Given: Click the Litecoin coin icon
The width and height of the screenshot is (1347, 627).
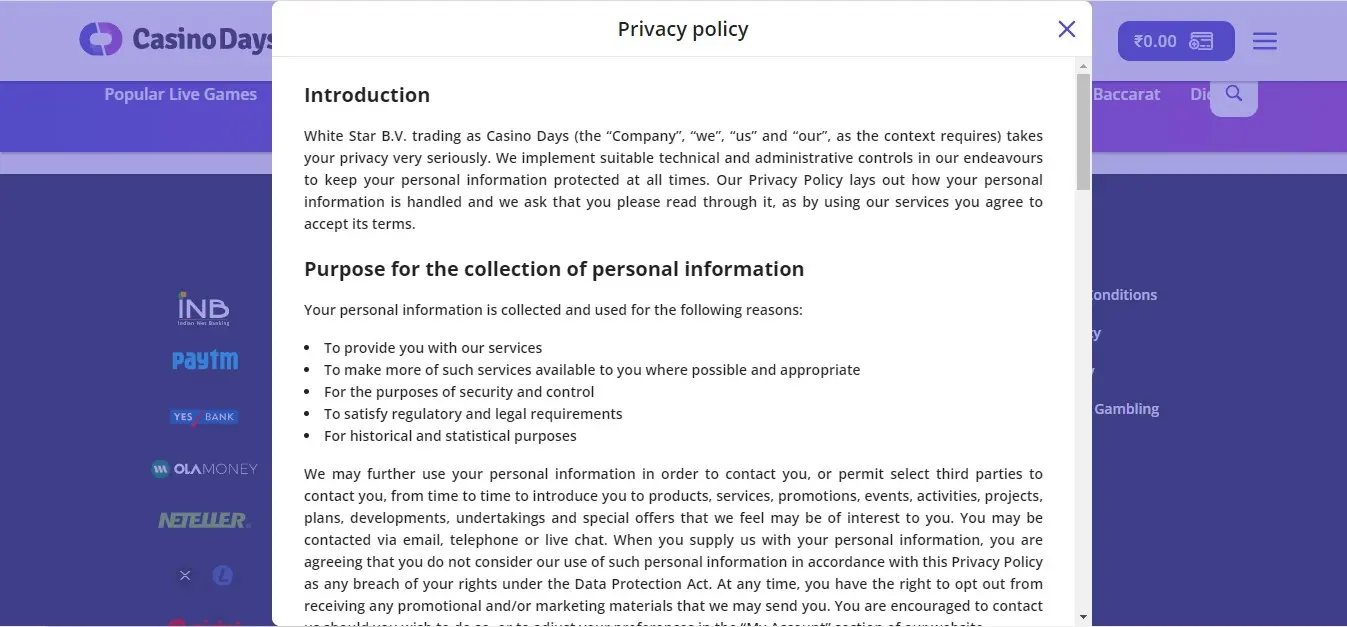Looking at the screenshot, I should pos(222,575).
